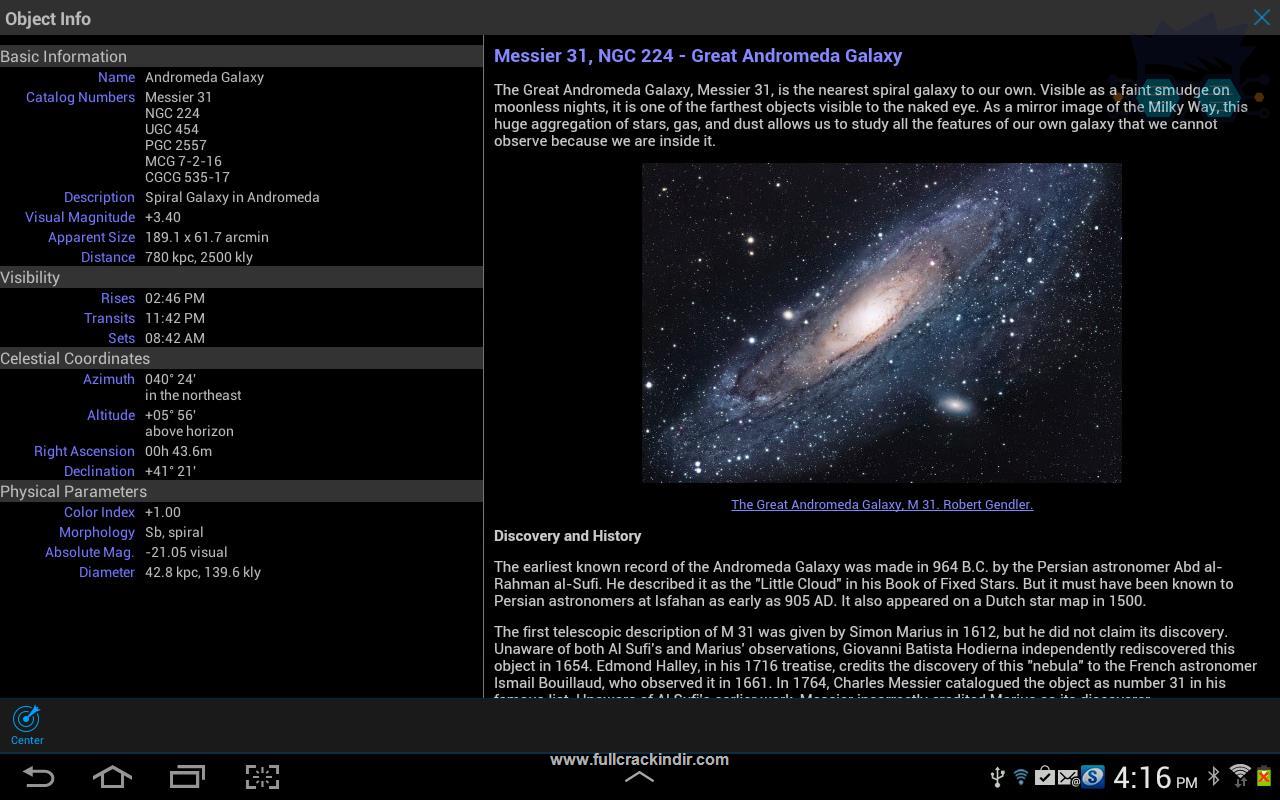Tap the color index +1.00 value
Image resolution: width=1280 pixels, height=800 pixels.
(x=163, y=512)
